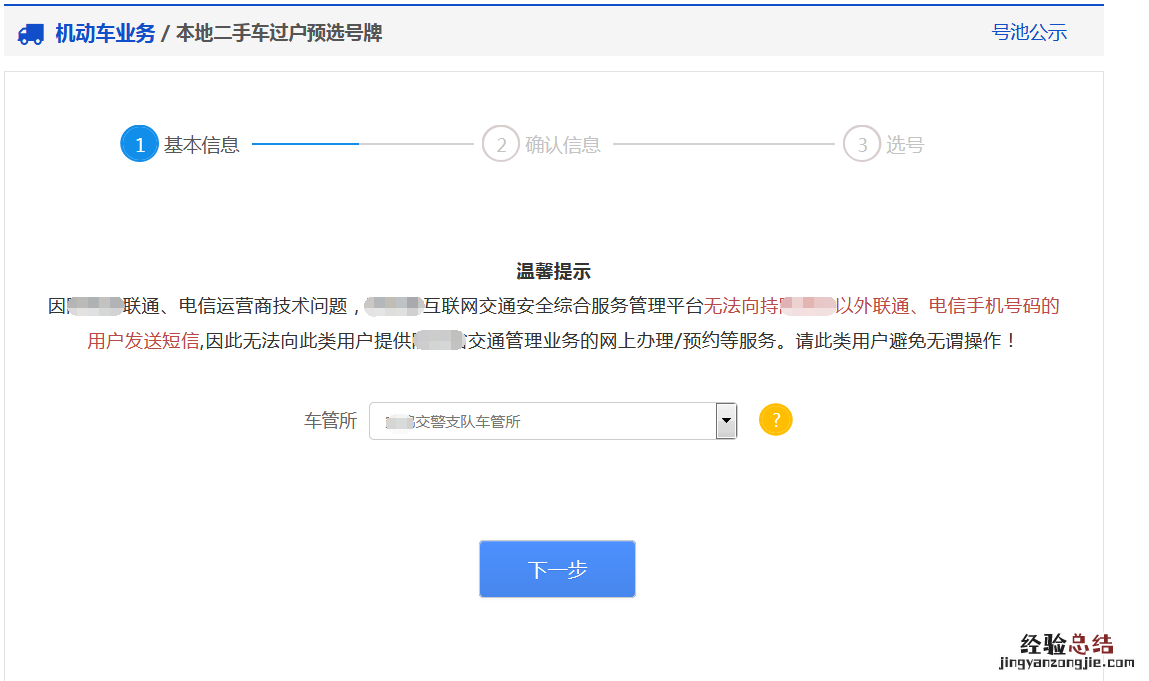Select the step 3 circle icon

pyautogui.click(x=862, y=144)
